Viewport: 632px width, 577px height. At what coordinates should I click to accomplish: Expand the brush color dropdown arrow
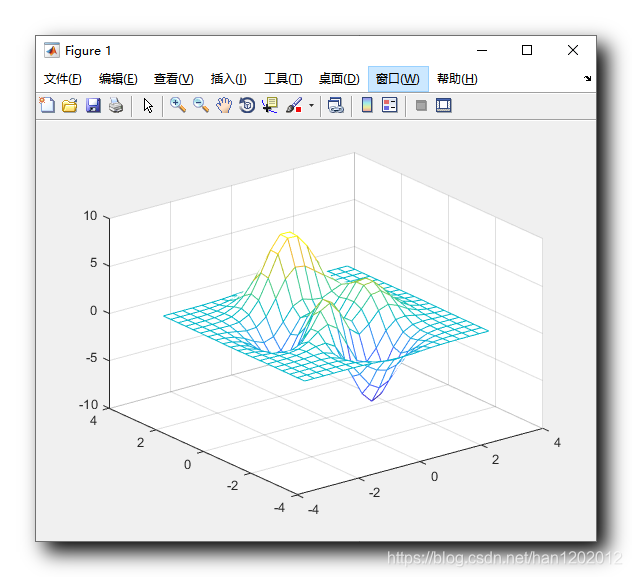click(311, 106)
